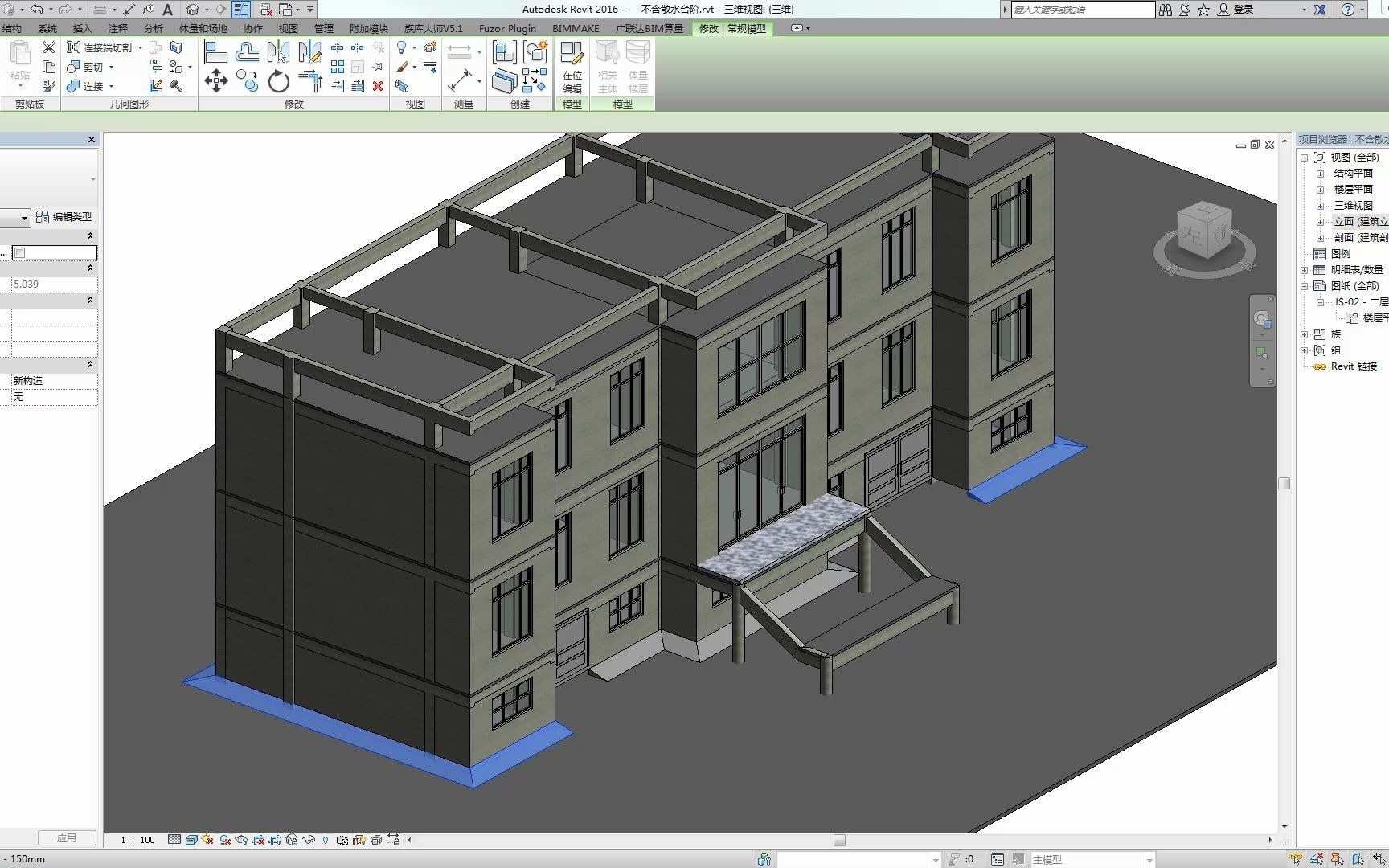Open the workset dropdown in status bar
Viewport: 1389px width, 868px height.
click(935, 859)
